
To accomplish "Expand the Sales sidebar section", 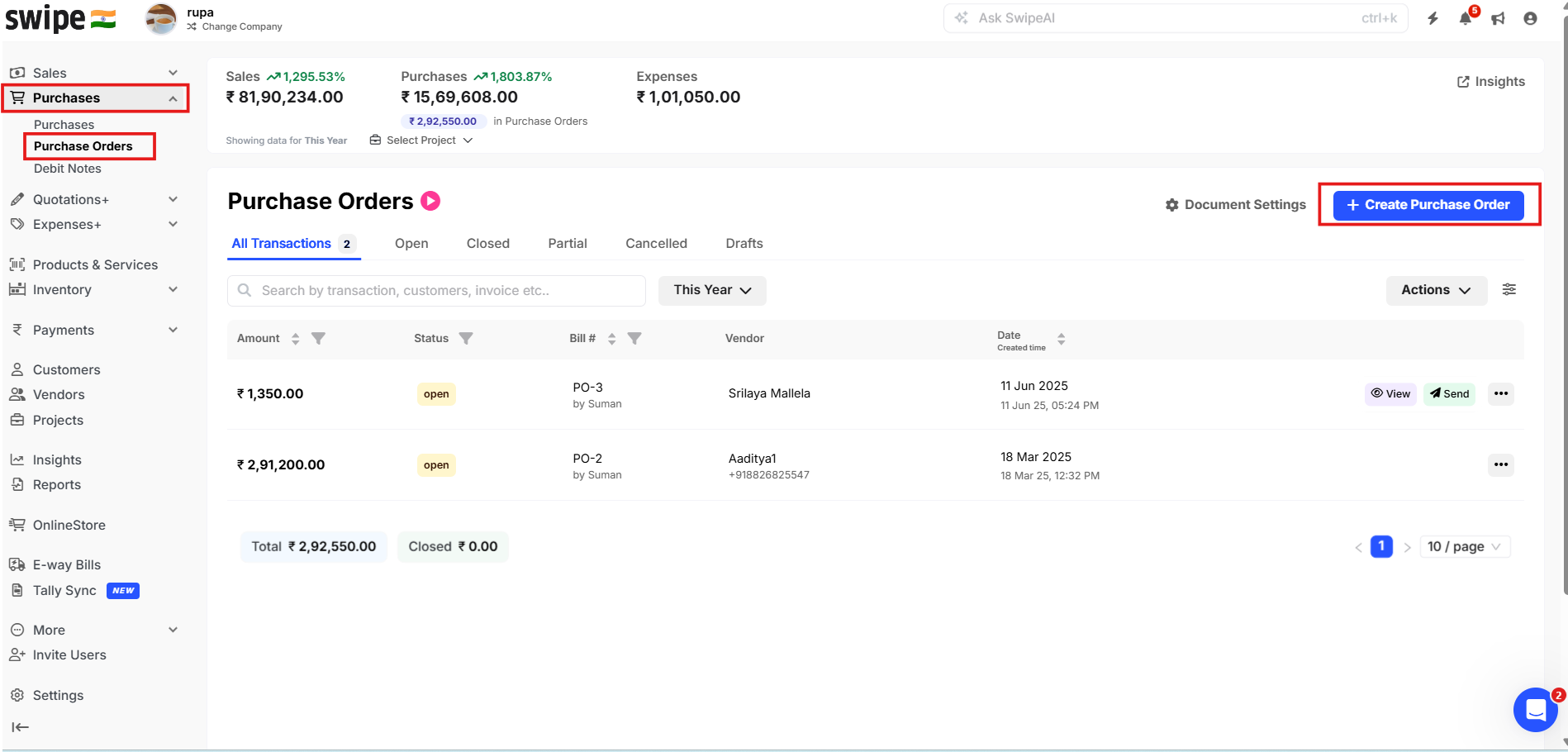I will pos(173,73).
